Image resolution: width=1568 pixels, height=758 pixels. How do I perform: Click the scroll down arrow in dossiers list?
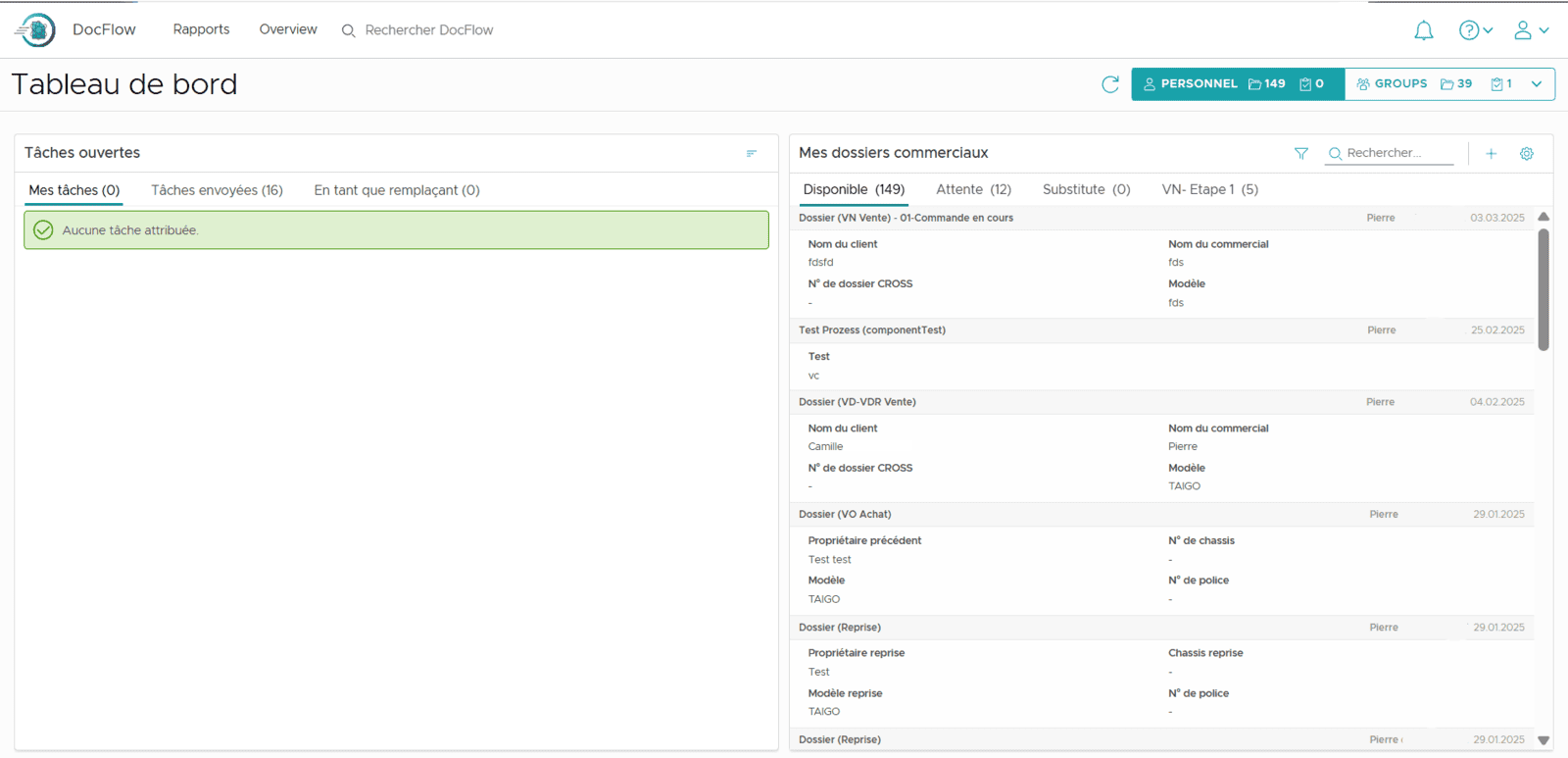pos(1543,740)
